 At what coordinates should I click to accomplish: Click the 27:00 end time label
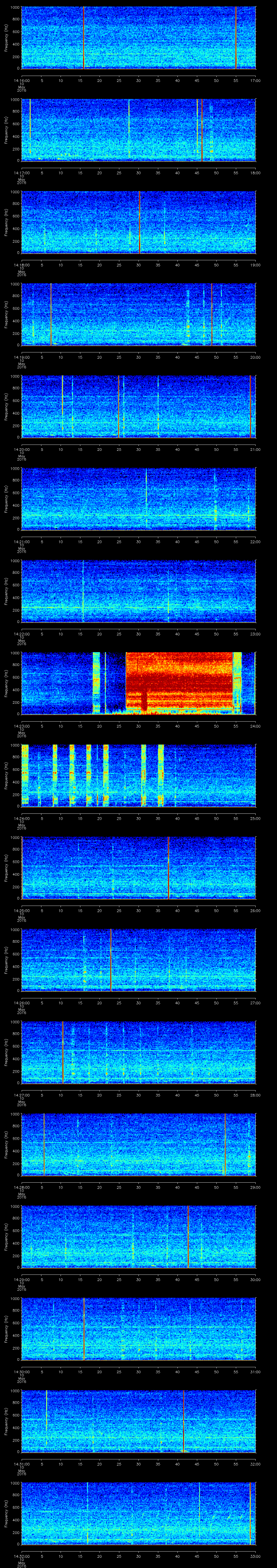click(255, 1003)
